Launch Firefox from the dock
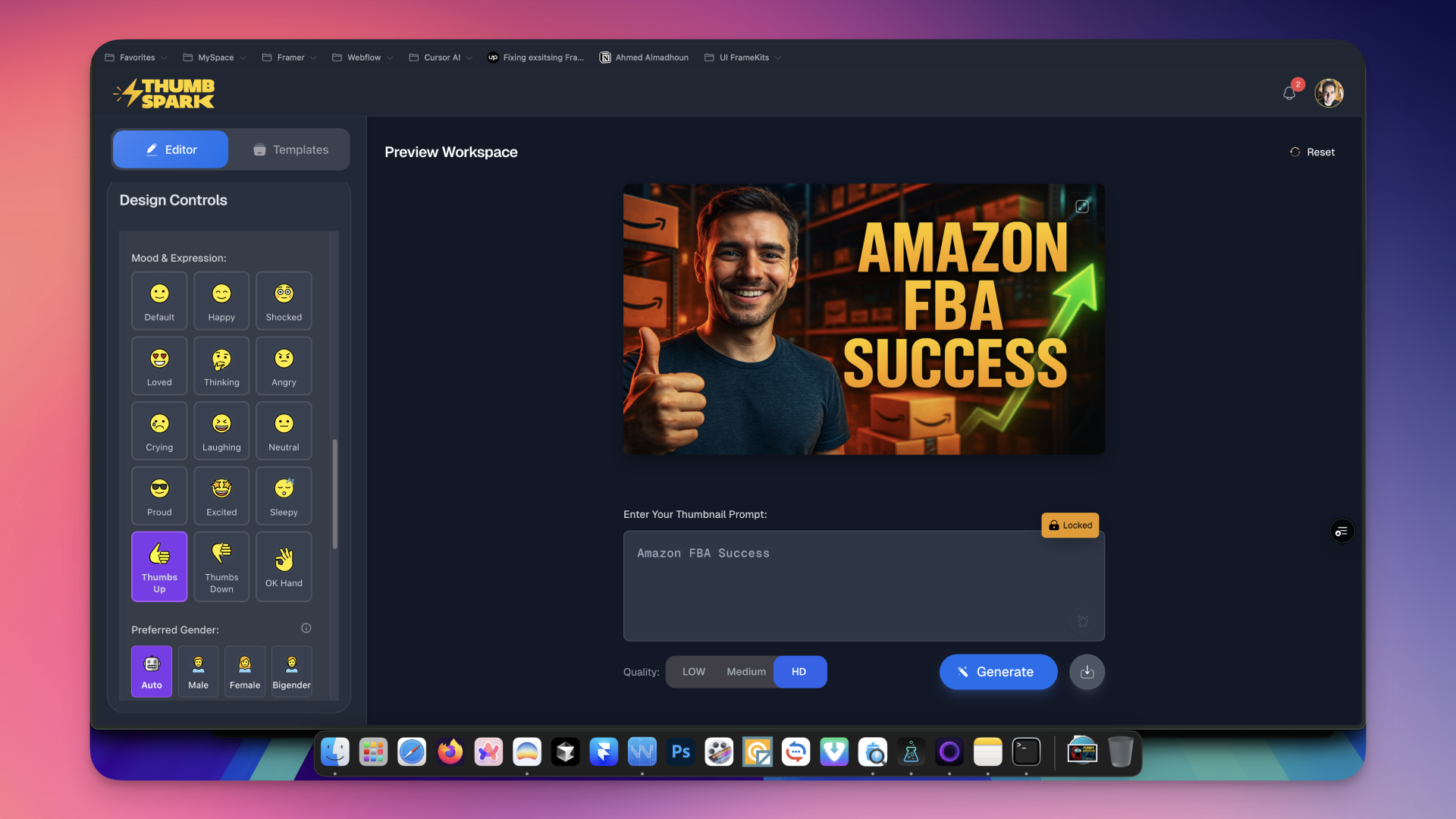 pos(450,752)
